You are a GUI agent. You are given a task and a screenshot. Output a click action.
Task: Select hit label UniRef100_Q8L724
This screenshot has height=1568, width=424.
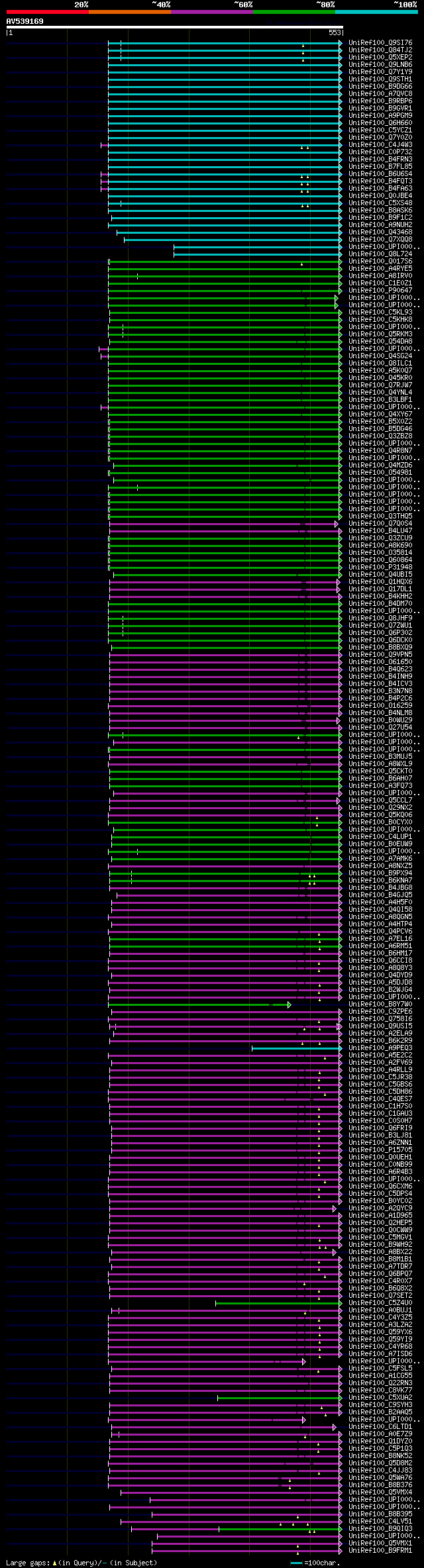click(x=380, y=254)
